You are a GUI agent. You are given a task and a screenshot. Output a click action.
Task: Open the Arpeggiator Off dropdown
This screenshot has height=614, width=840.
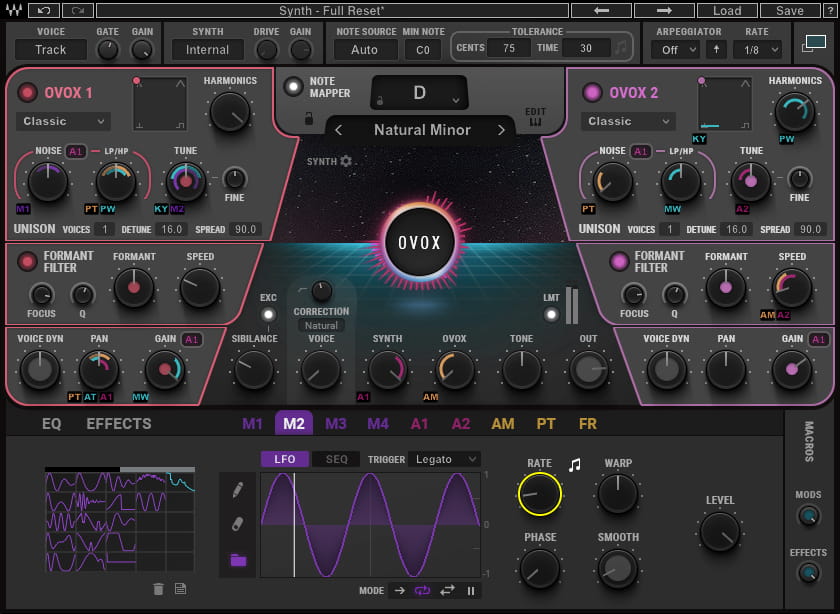[x=674, y=48]
